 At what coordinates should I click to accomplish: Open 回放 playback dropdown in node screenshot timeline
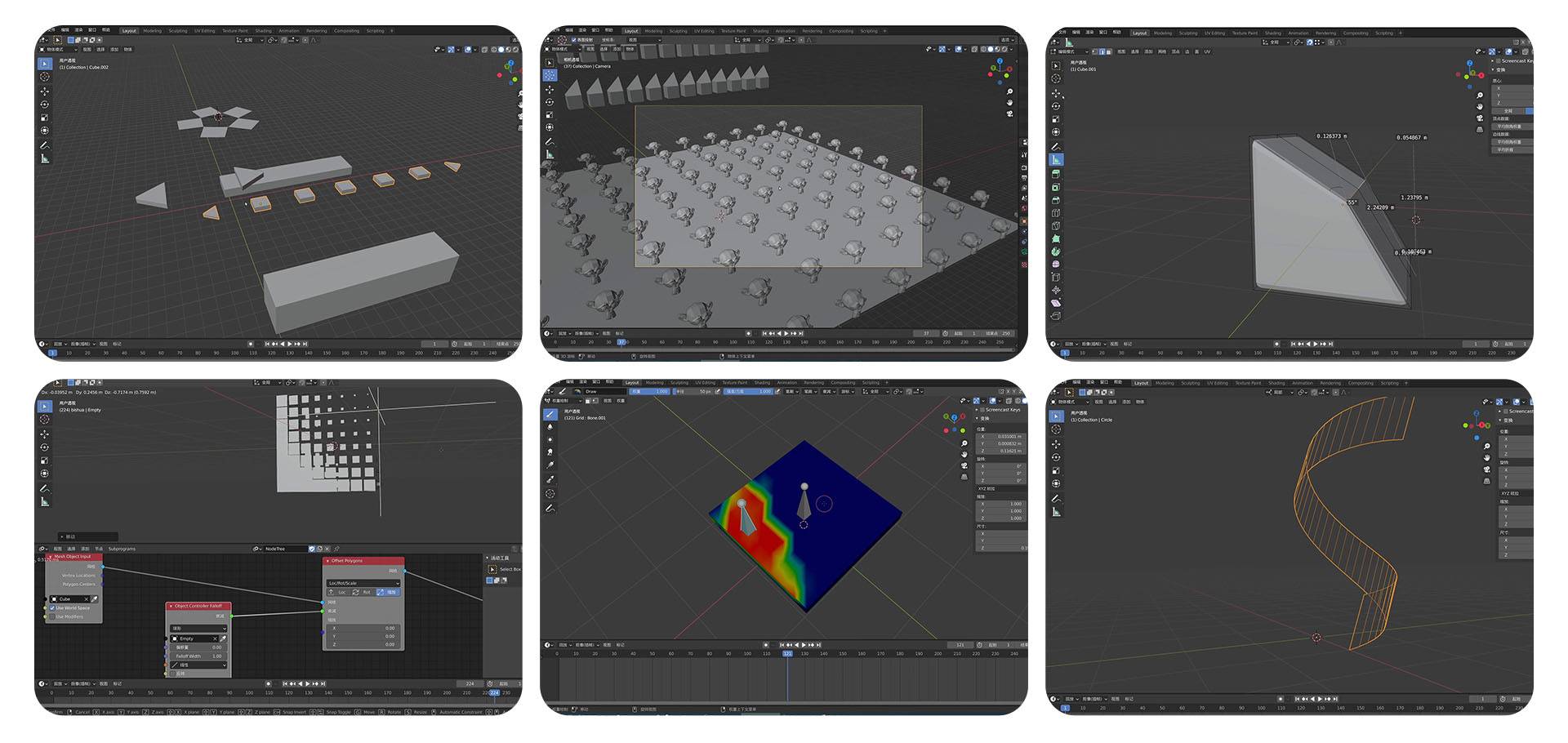59,683
